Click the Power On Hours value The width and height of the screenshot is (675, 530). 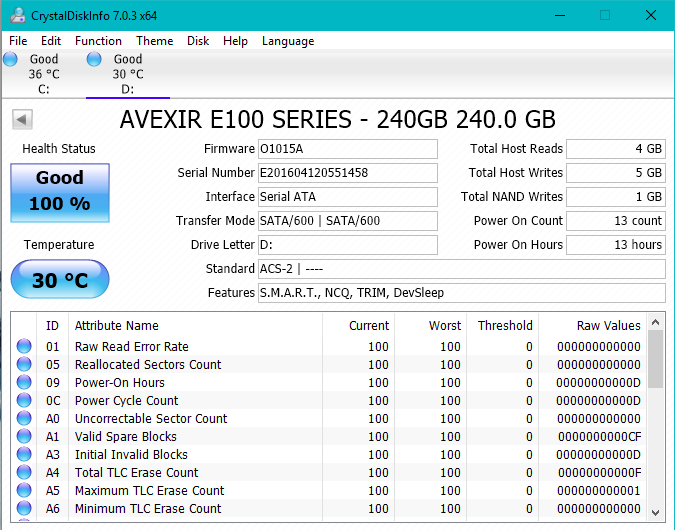click(x=616, y=245)
